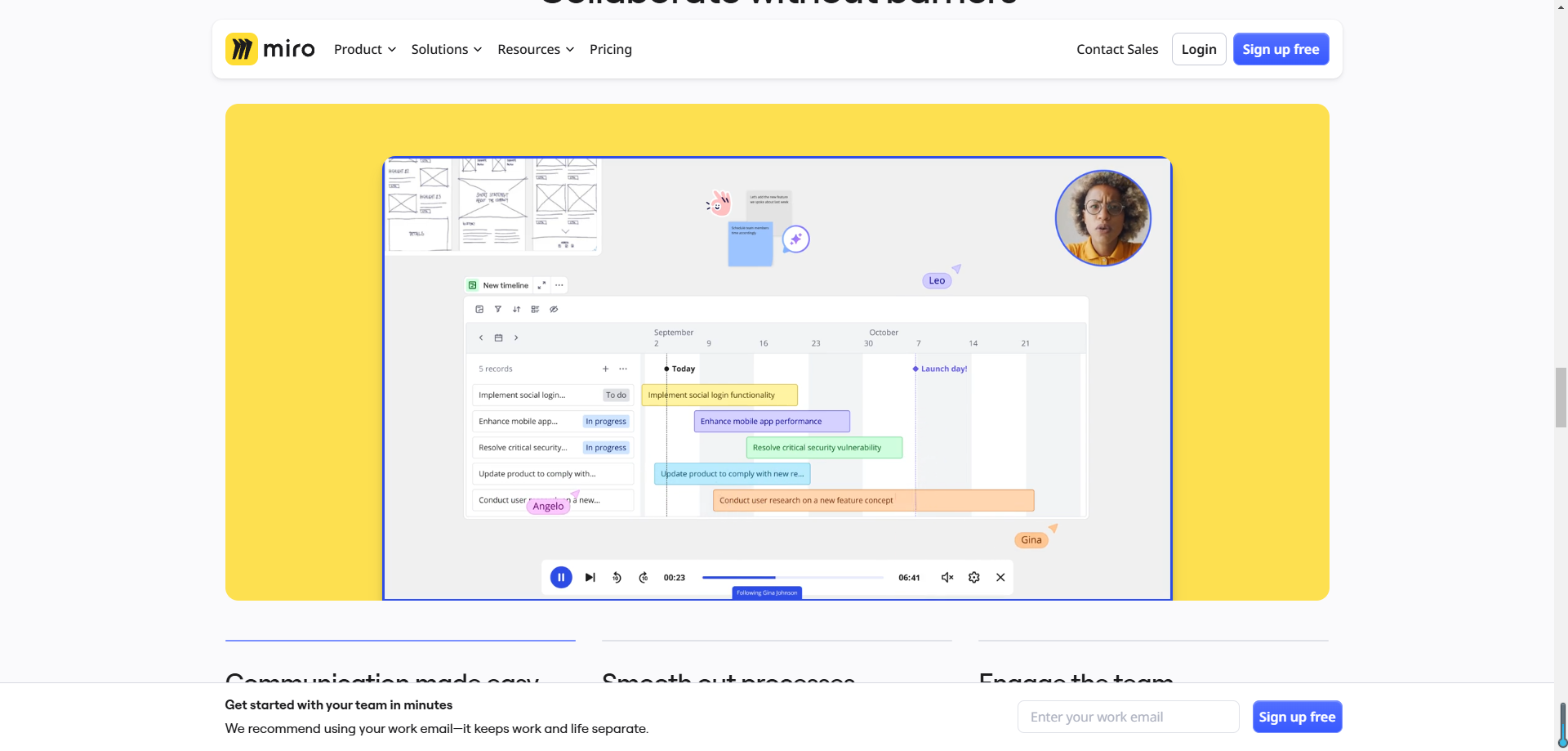Click the timeline filter icon
1568x751 pixels.
[498, 309]
